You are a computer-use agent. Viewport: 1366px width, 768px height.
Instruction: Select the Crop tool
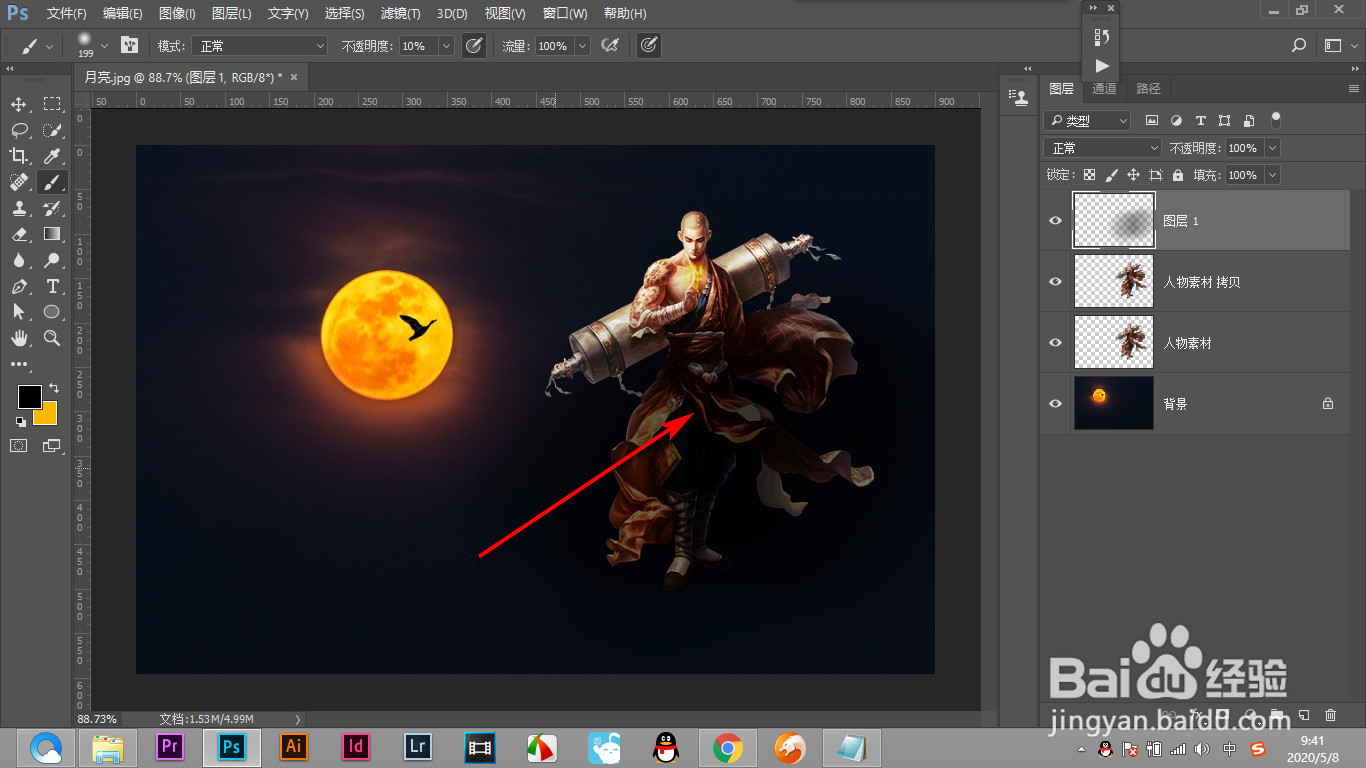point(19,156)
